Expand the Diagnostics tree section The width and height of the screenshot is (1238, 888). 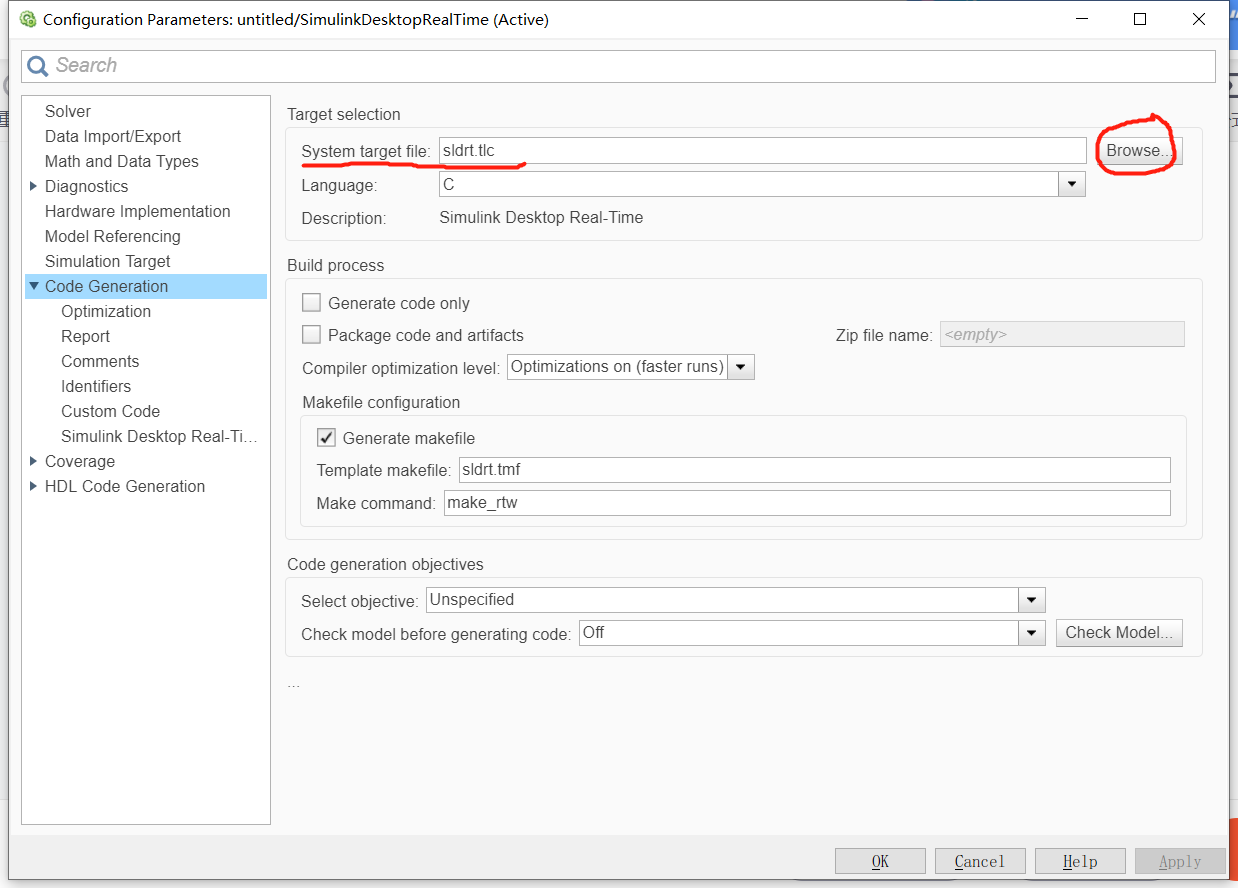[x=33, y=186]
